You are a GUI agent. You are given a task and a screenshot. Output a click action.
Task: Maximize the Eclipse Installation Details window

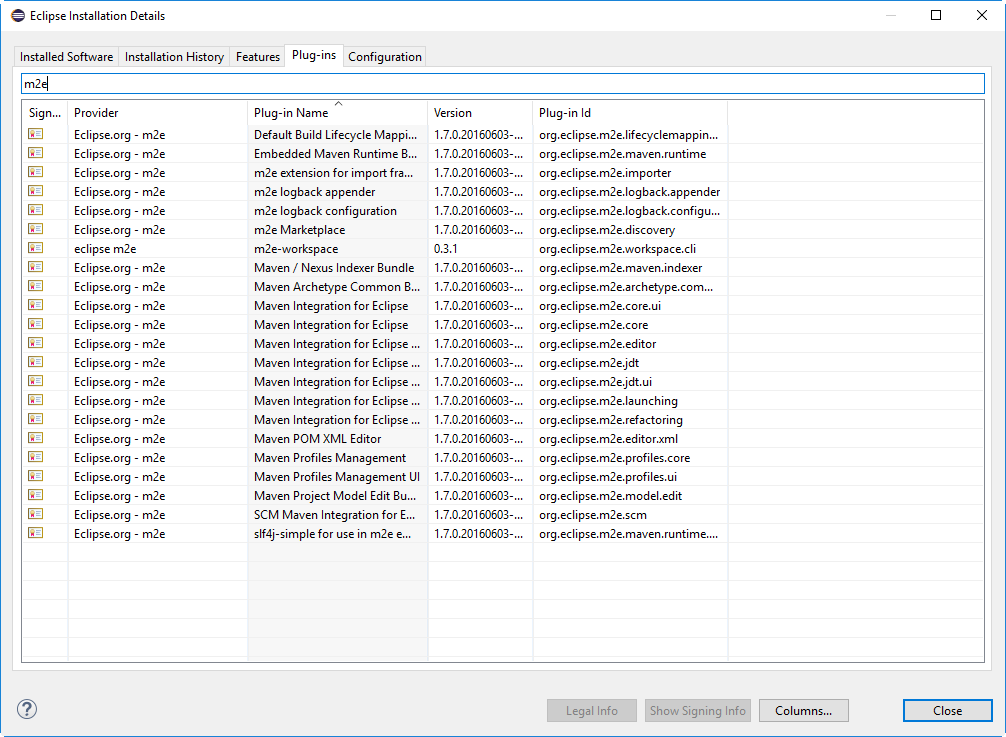(x=936, y=15)
